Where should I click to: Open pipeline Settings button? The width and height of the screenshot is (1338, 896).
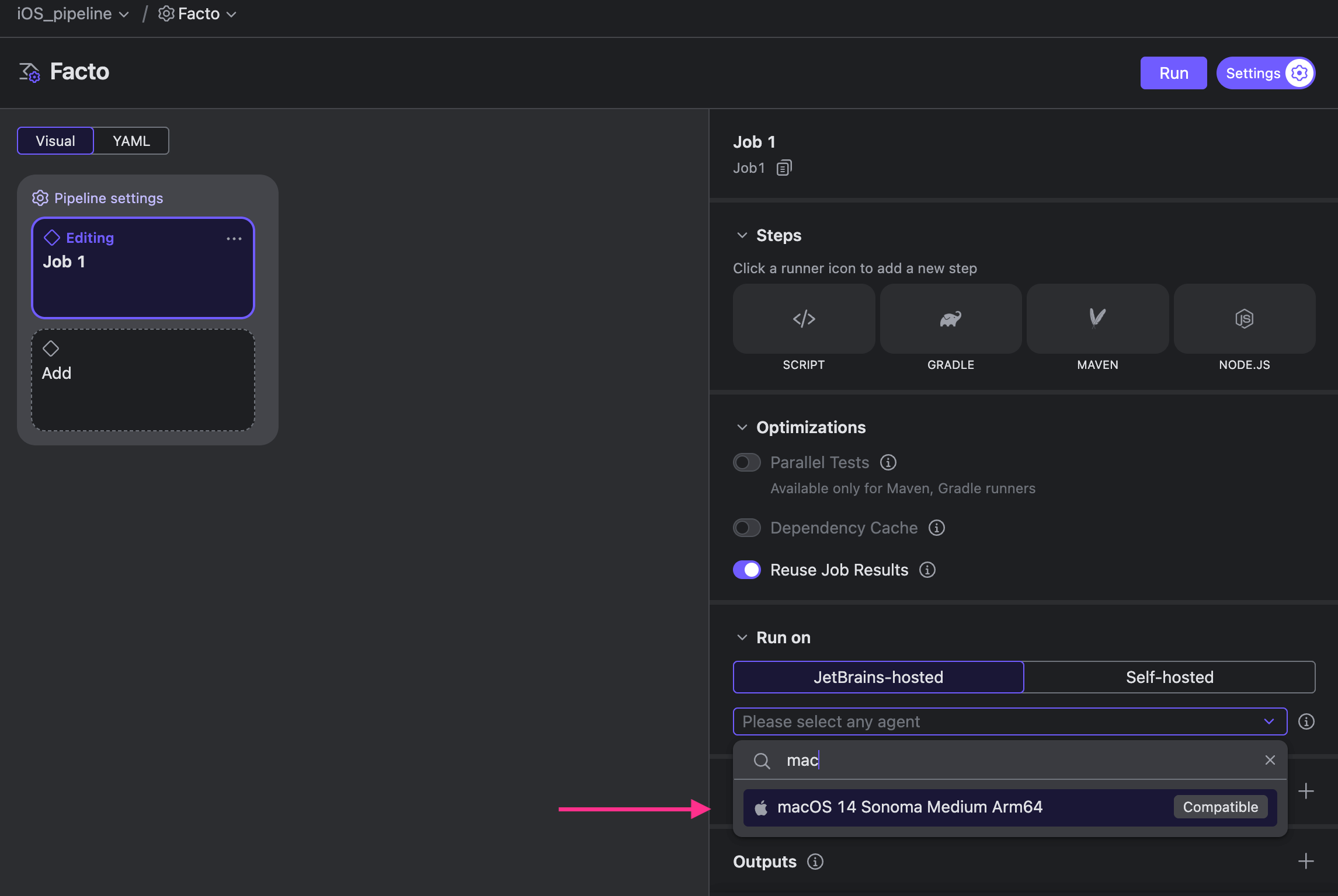point(1266,73)
